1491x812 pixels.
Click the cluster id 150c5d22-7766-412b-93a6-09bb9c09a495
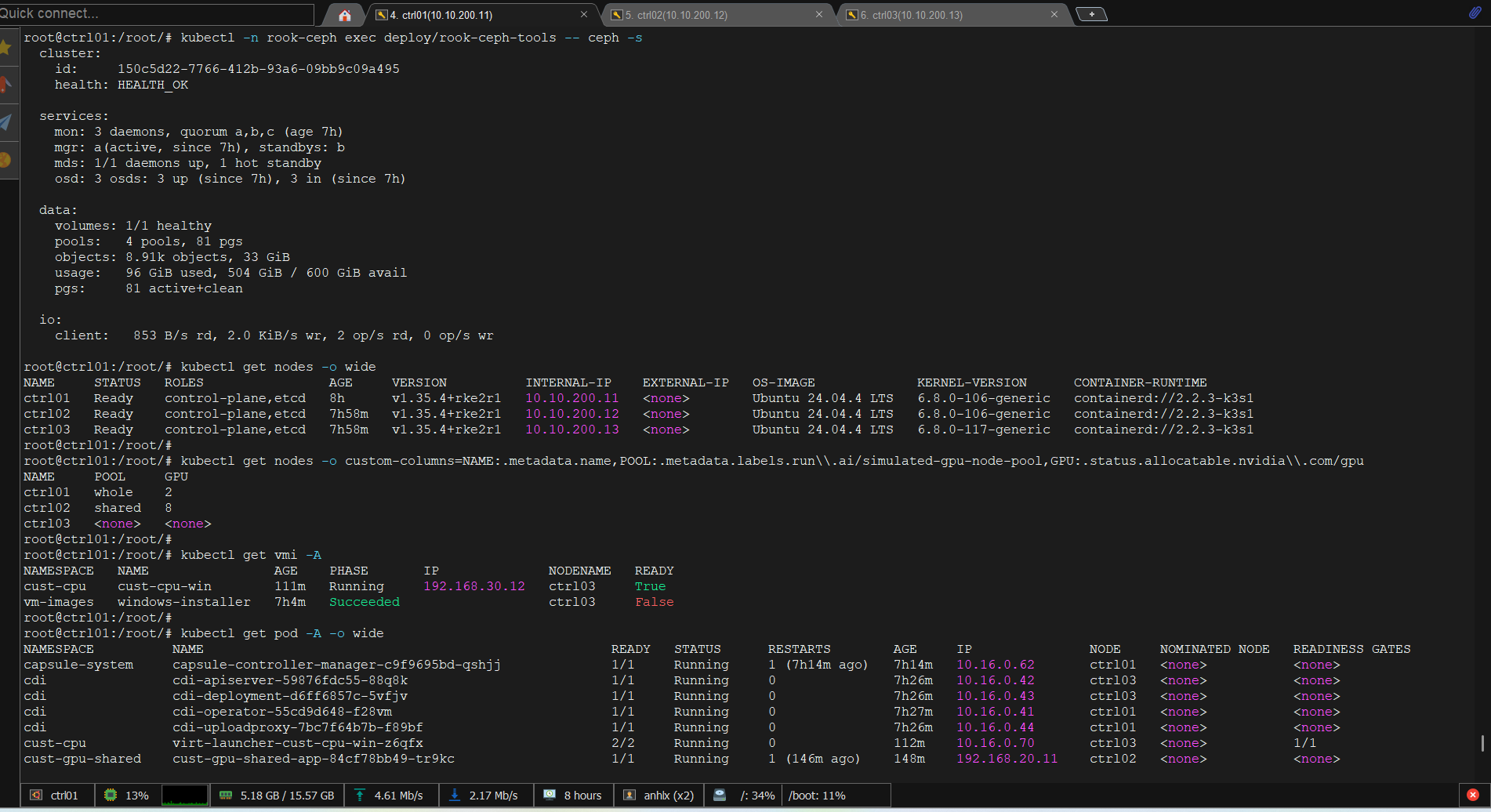pyautogui.click(x=259, y=69)
